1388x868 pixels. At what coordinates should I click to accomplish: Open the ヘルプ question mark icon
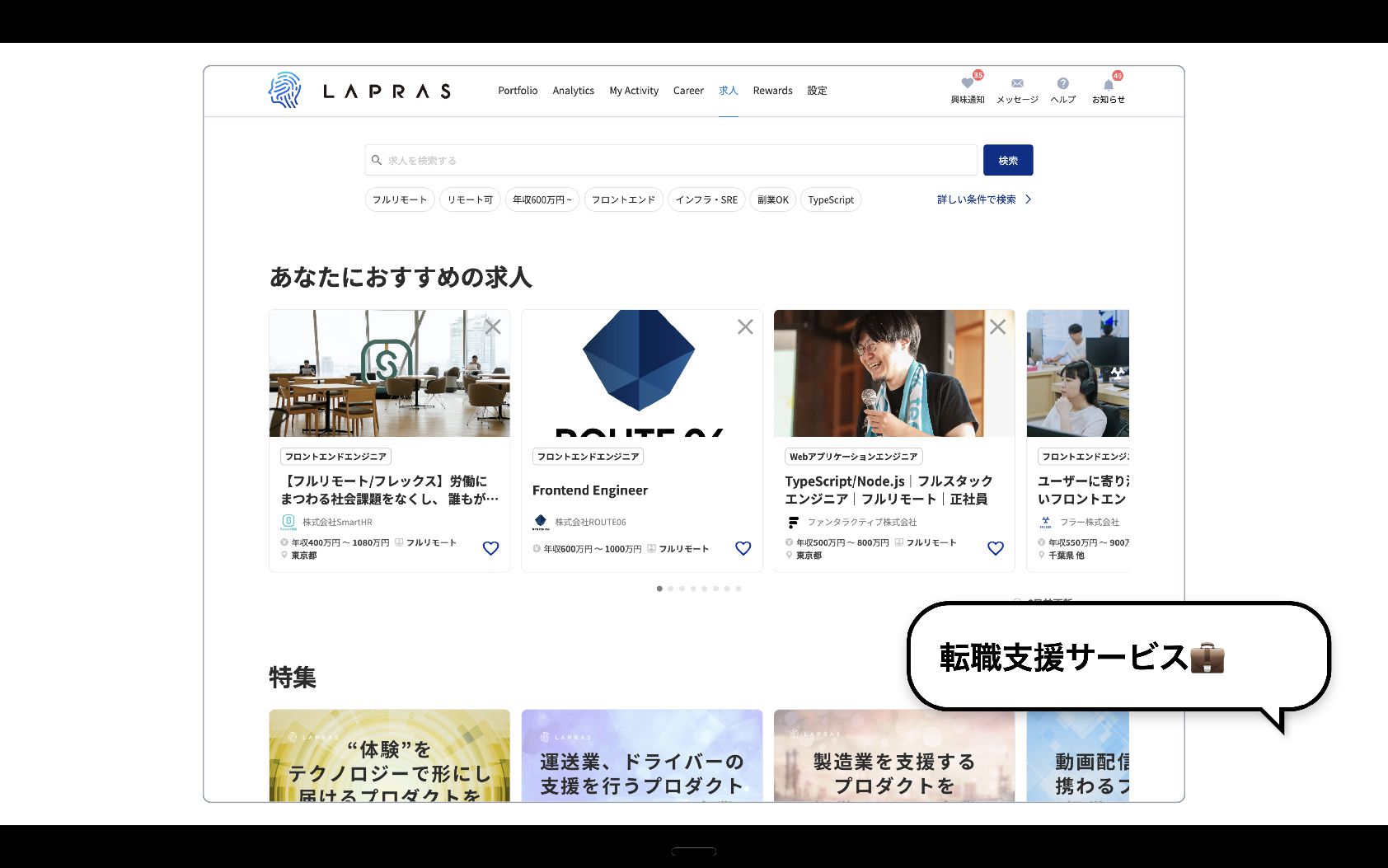[1062, 83]
